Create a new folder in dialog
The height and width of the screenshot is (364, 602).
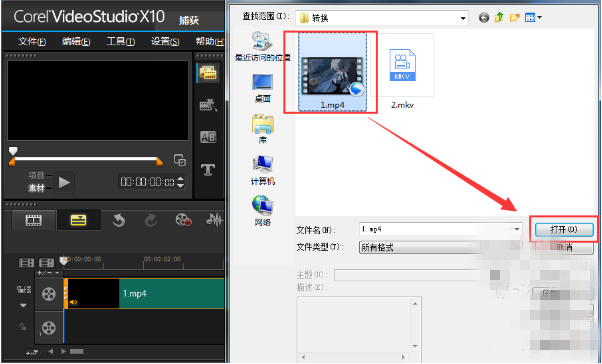[x=514, y=18]
